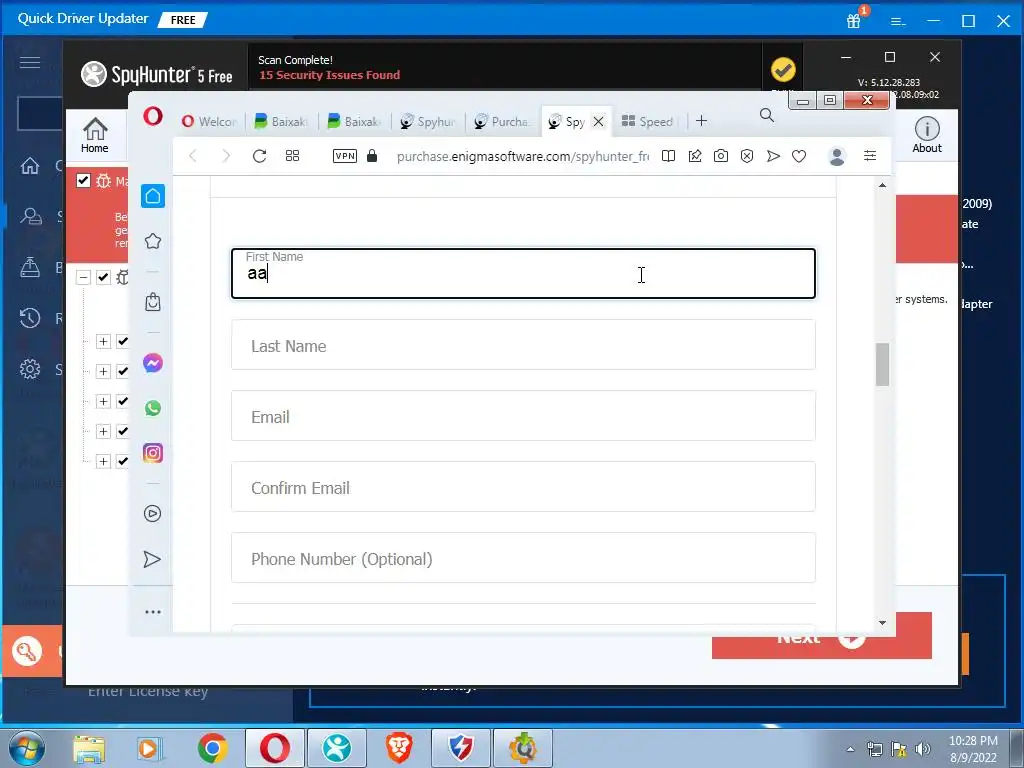The image size is (1024, 768).
Task: Switch to first Baixaki tab
Action: (281, 121)
